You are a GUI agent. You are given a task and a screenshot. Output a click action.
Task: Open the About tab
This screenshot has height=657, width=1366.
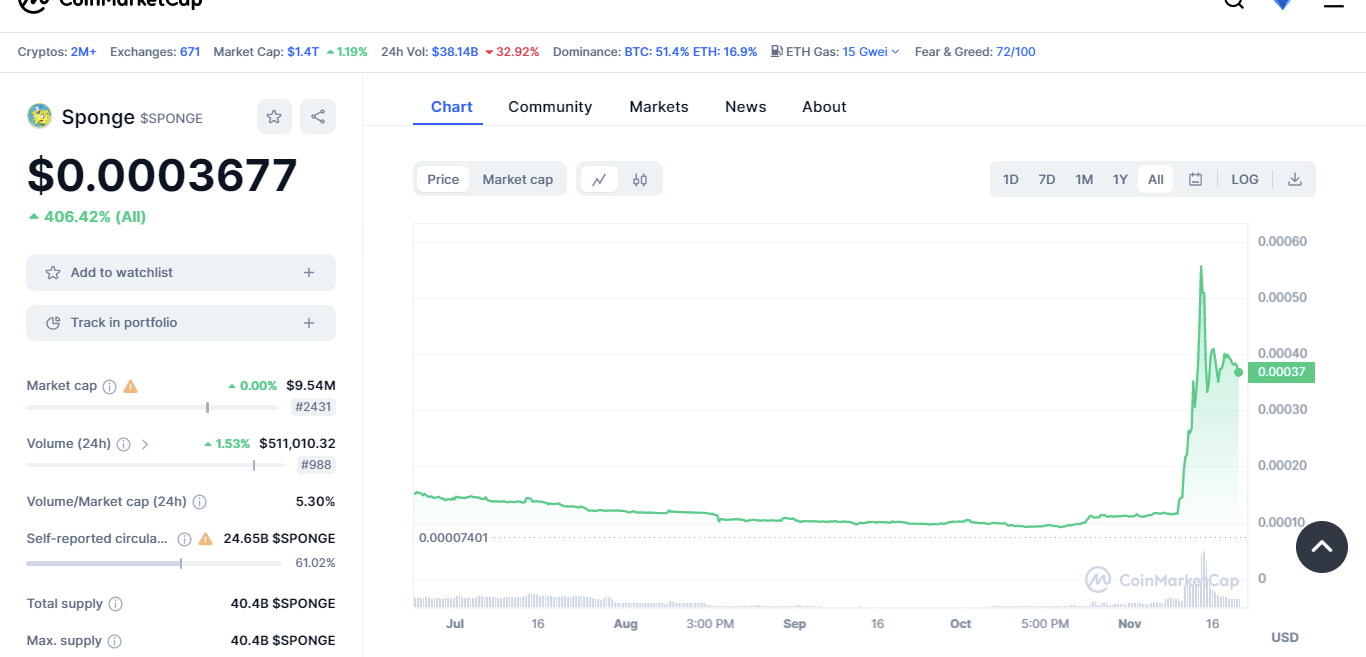[x=824, y=107]
